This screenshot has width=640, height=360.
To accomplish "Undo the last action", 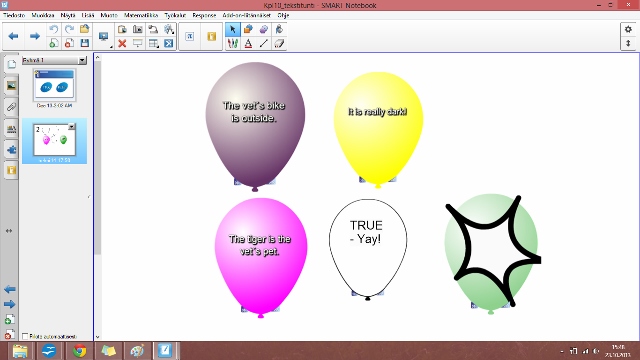I will [x=53, y=29].
